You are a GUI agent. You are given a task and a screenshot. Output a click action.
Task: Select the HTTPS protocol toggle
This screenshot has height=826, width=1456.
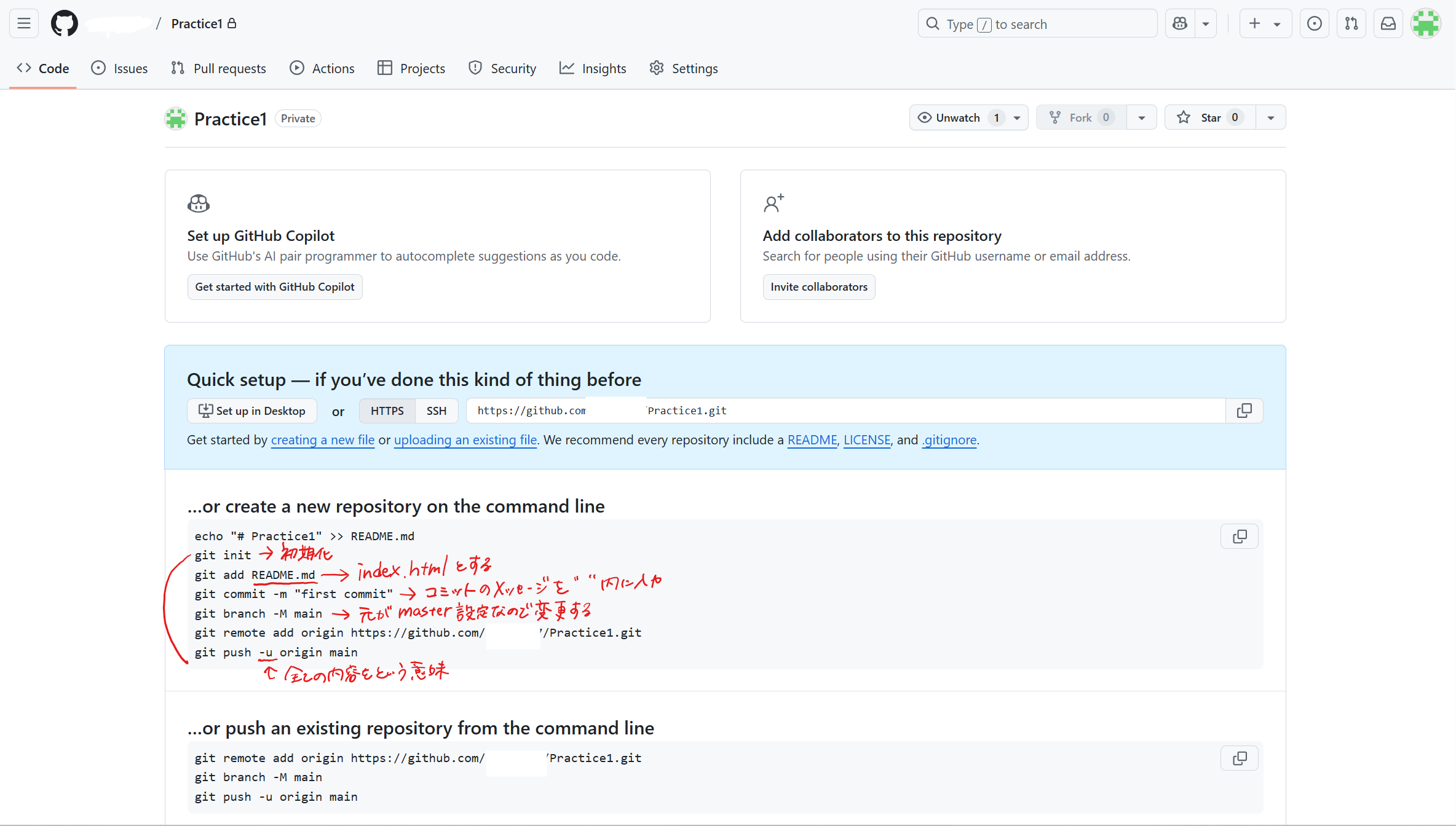(387, 411)
